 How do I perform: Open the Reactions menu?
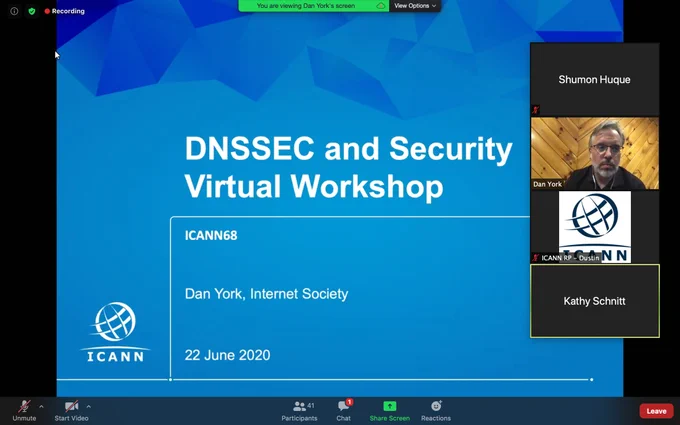[x=436, y=411]
